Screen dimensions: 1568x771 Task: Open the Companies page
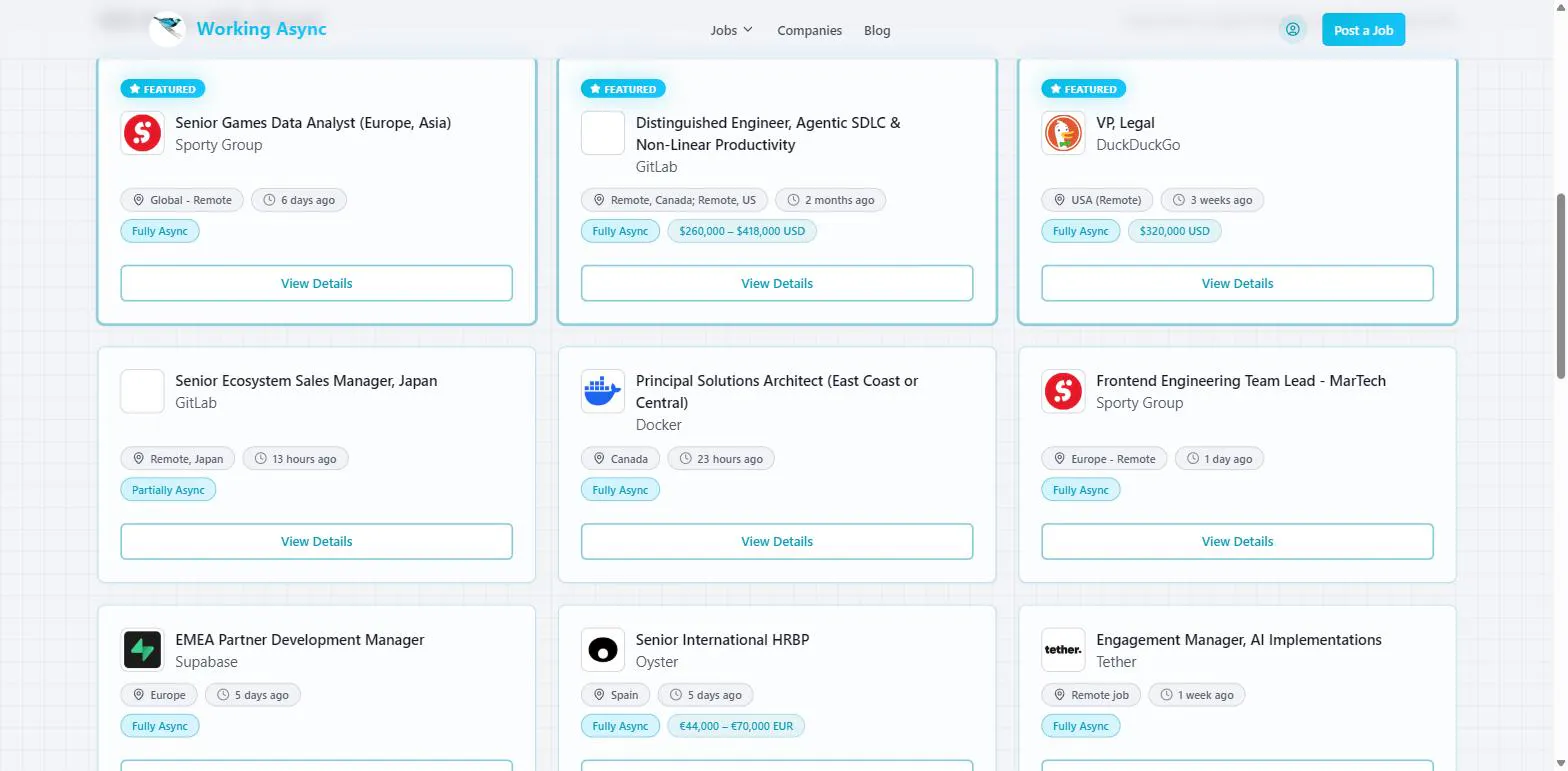coord(809,30)
